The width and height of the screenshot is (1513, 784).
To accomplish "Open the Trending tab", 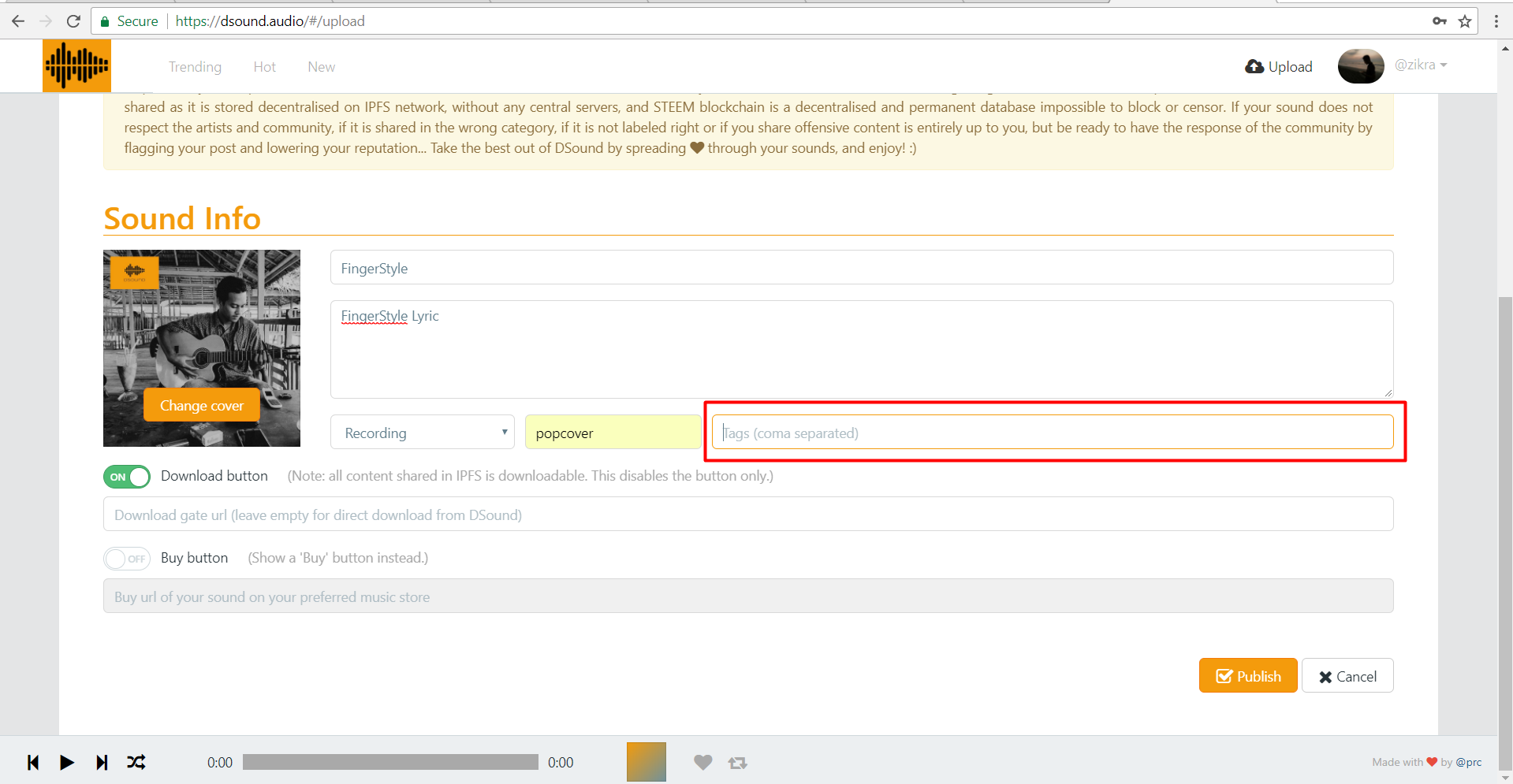I will coord(195,67).
